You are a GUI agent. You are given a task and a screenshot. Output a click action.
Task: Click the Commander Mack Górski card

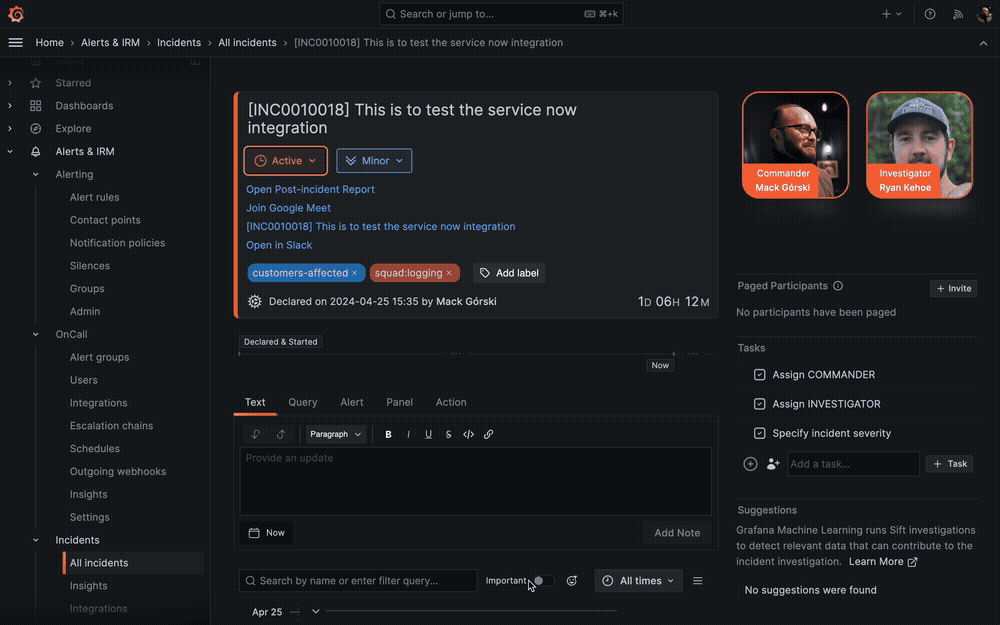point(795,145)
